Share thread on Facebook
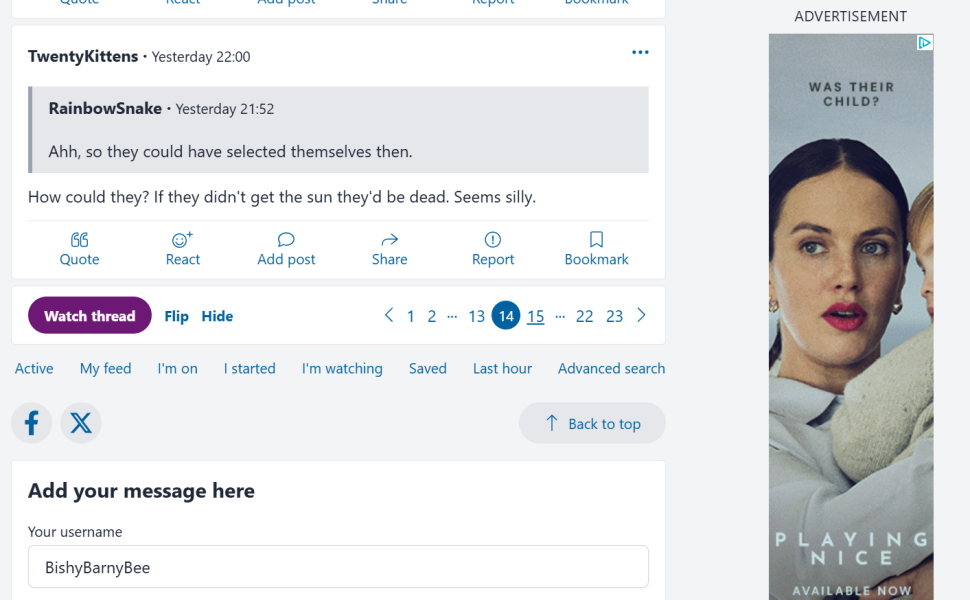Viewport: 970px width, 600px height. (32, 423)
